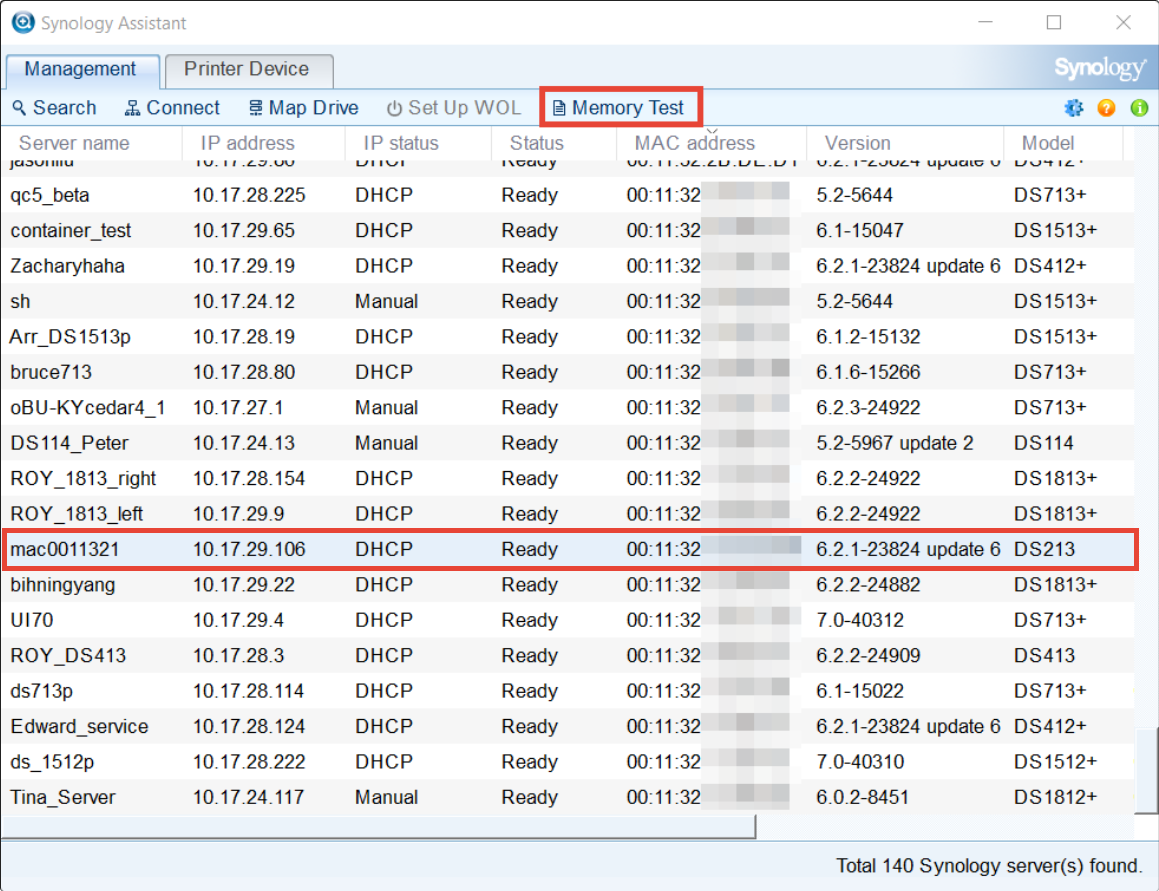The image size is (1159, 891).
Task: Select the Tina_Server row
Action: click(568, 798)
